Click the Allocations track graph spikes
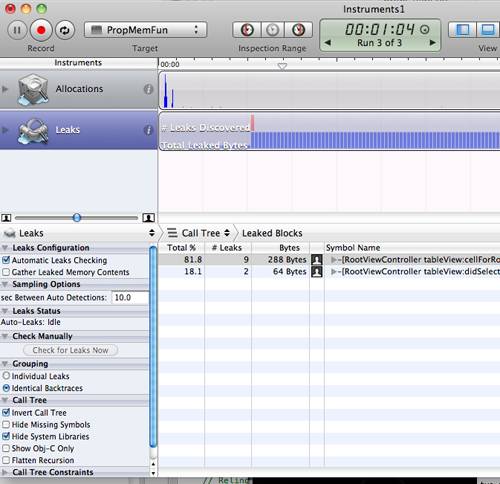The image size is (500, 484). [x=168, y=91]
